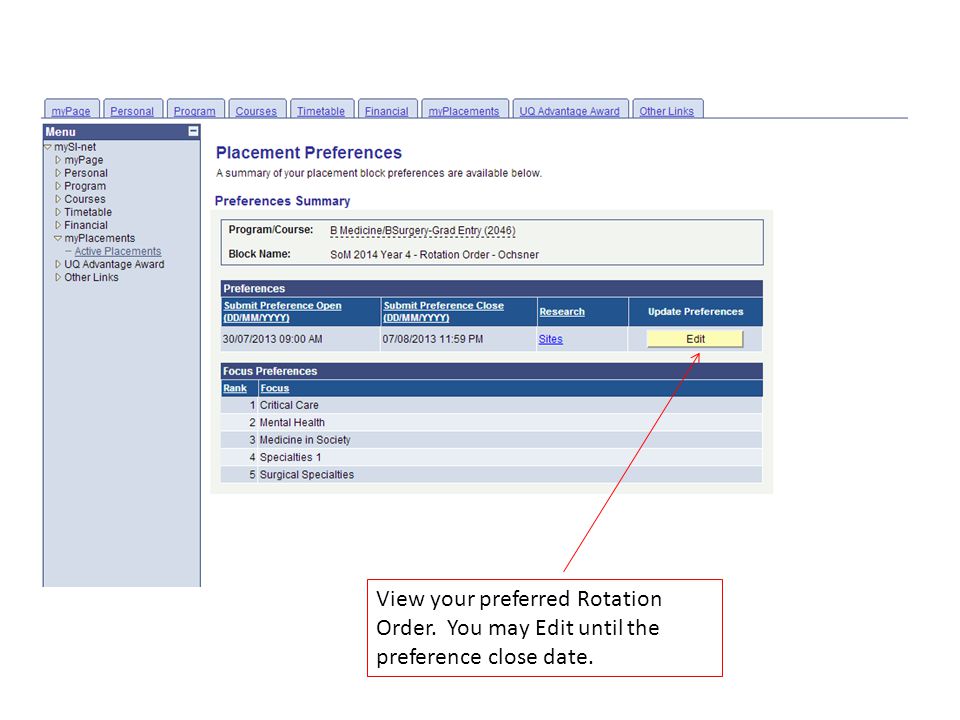The width and height of the screenshot is (960, 720).
Task: Collapse the myPlacements tree triangle
Action: (x=58, y=238)
